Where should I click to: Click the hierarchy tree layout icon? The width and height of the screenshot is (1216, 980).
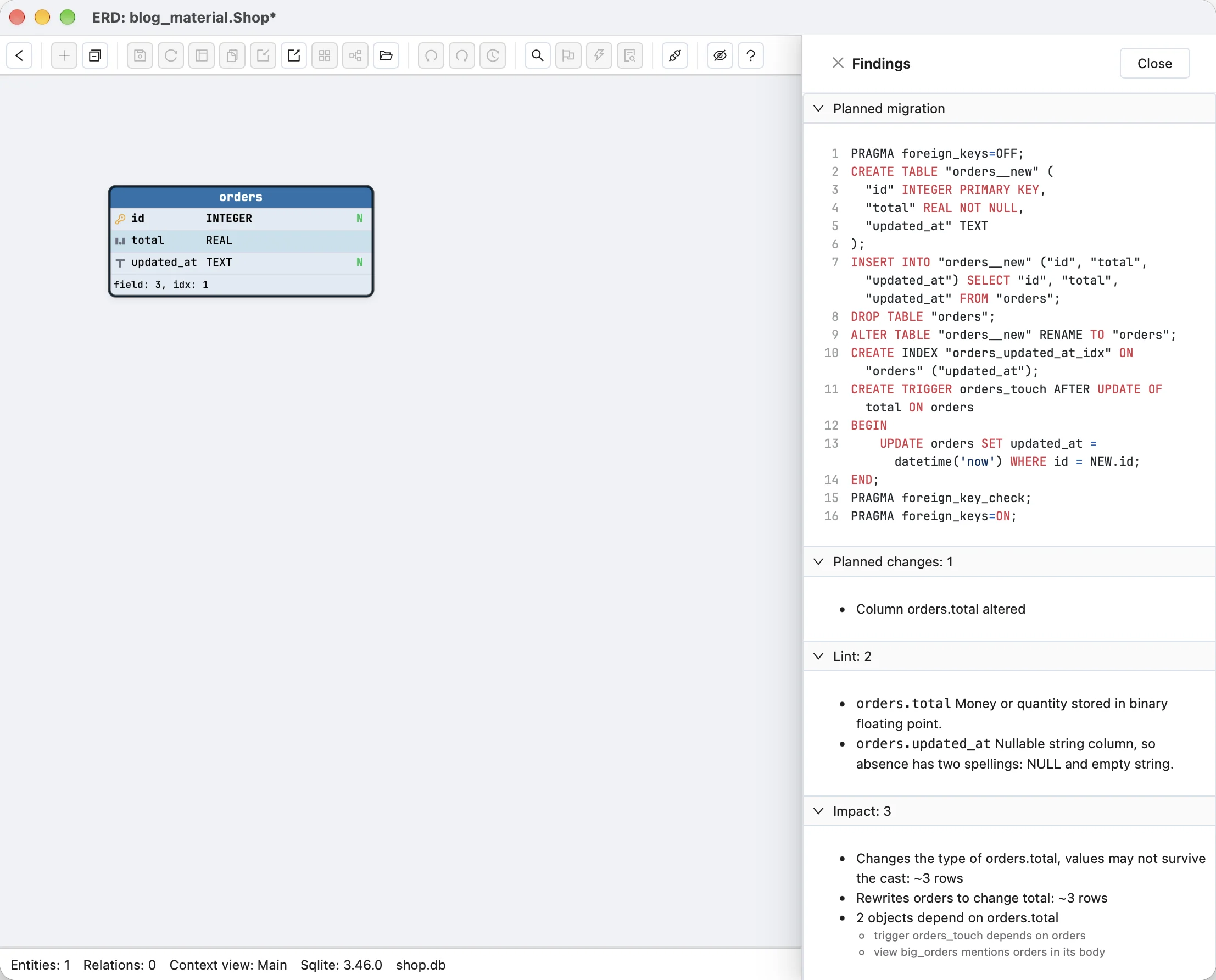[x=355, y=55]
